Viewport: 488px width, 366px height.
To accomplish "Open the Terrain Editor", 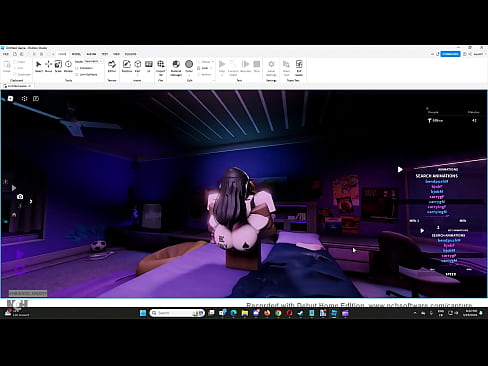I will click(112, 66).
